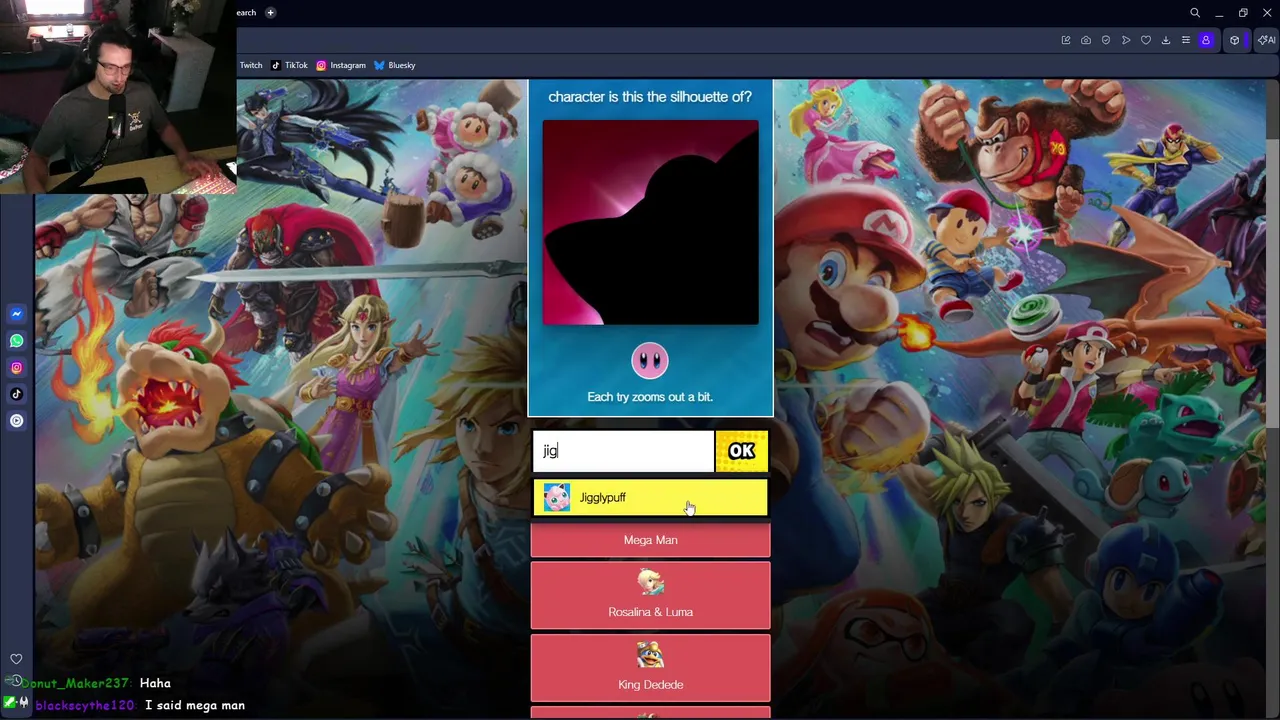The width and height of the screenshot is (1280, 720).
Task: Open the TikTok bookmark
Action: tap(290, 65)
